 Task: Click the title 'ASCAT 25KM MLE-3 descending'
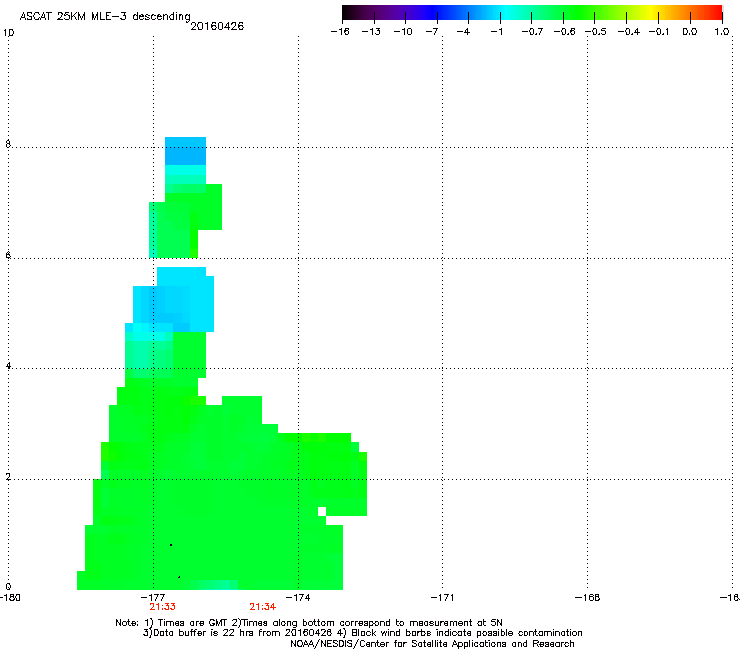[x=105, y=16]
